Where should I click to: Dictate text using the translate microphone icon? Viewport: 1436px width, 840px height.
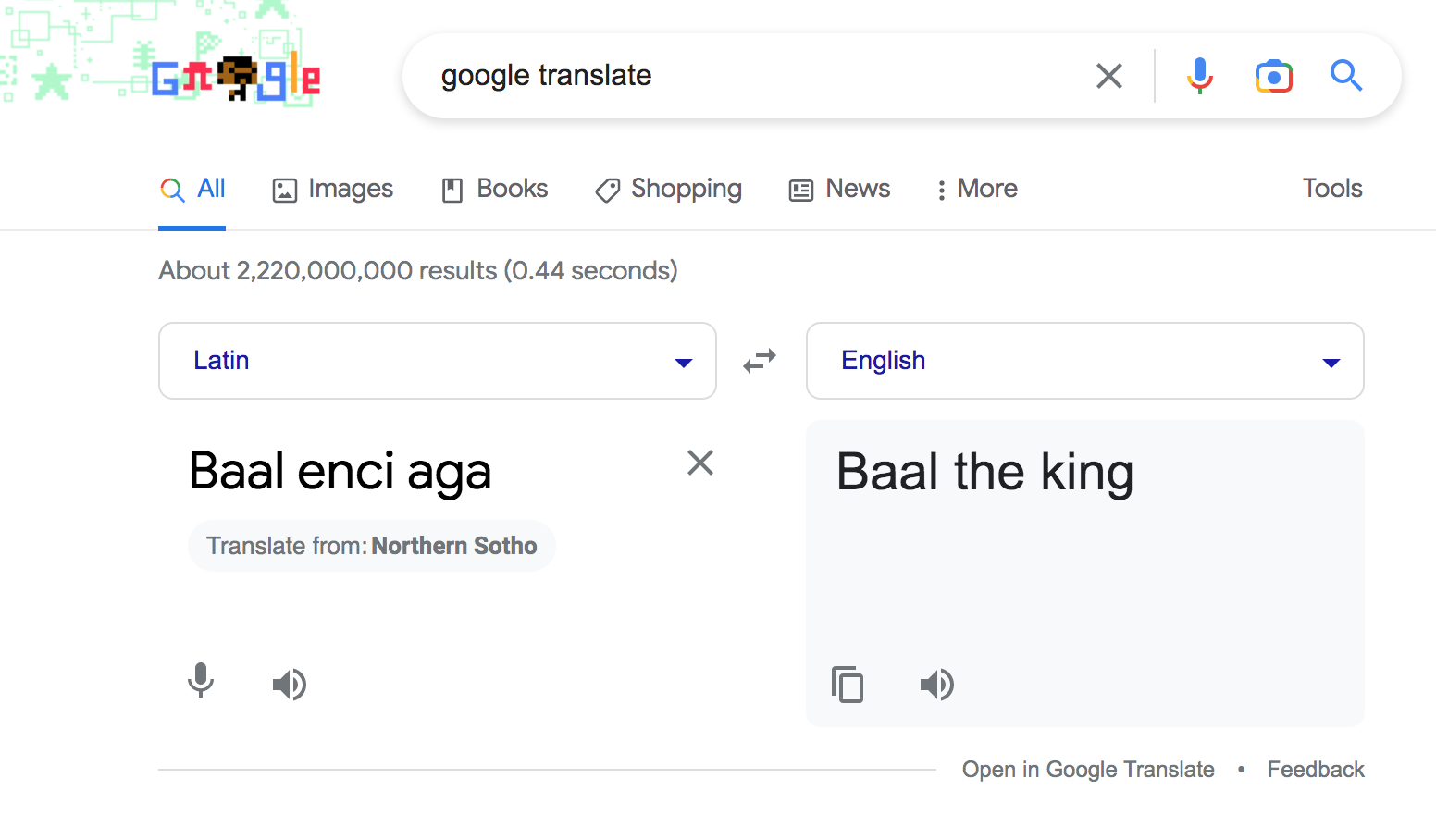click(201, 683)
